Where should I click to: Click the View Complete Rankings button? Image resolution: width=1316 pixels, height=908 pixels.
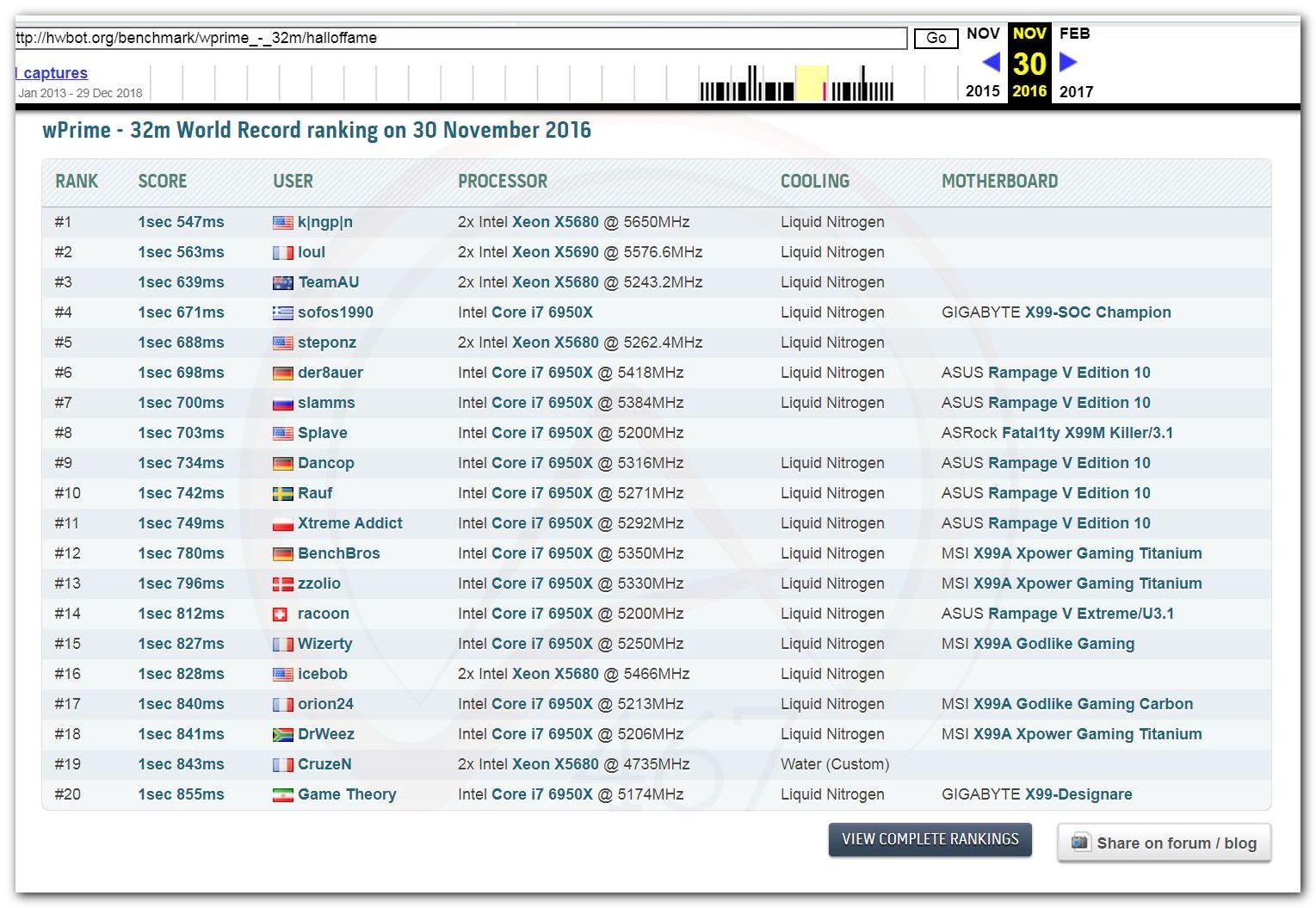(x=930, y=839)
